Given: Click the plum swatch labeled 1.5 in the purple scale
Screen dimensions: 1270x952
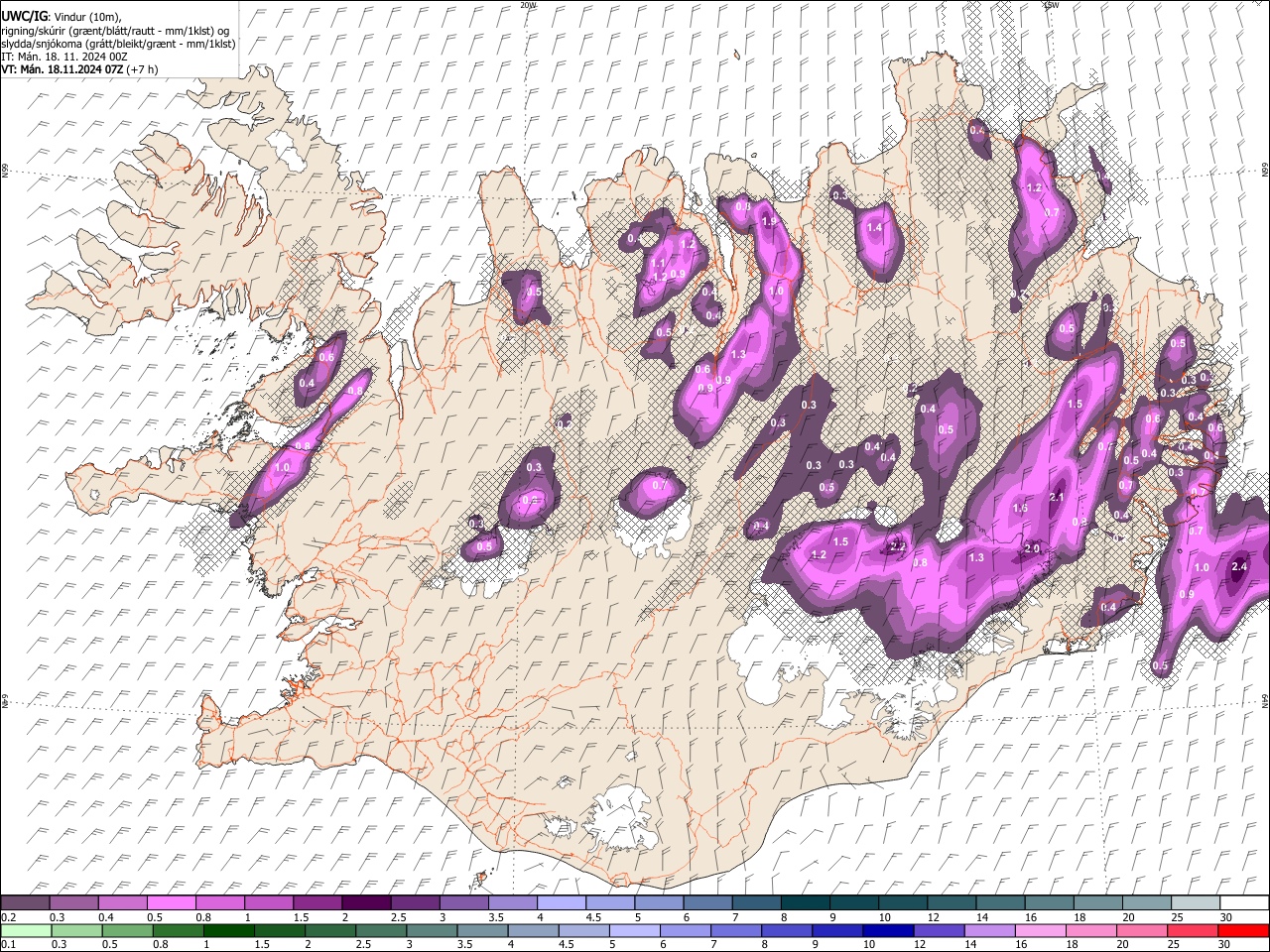Looking at the screenshot, I should point(317,902).
